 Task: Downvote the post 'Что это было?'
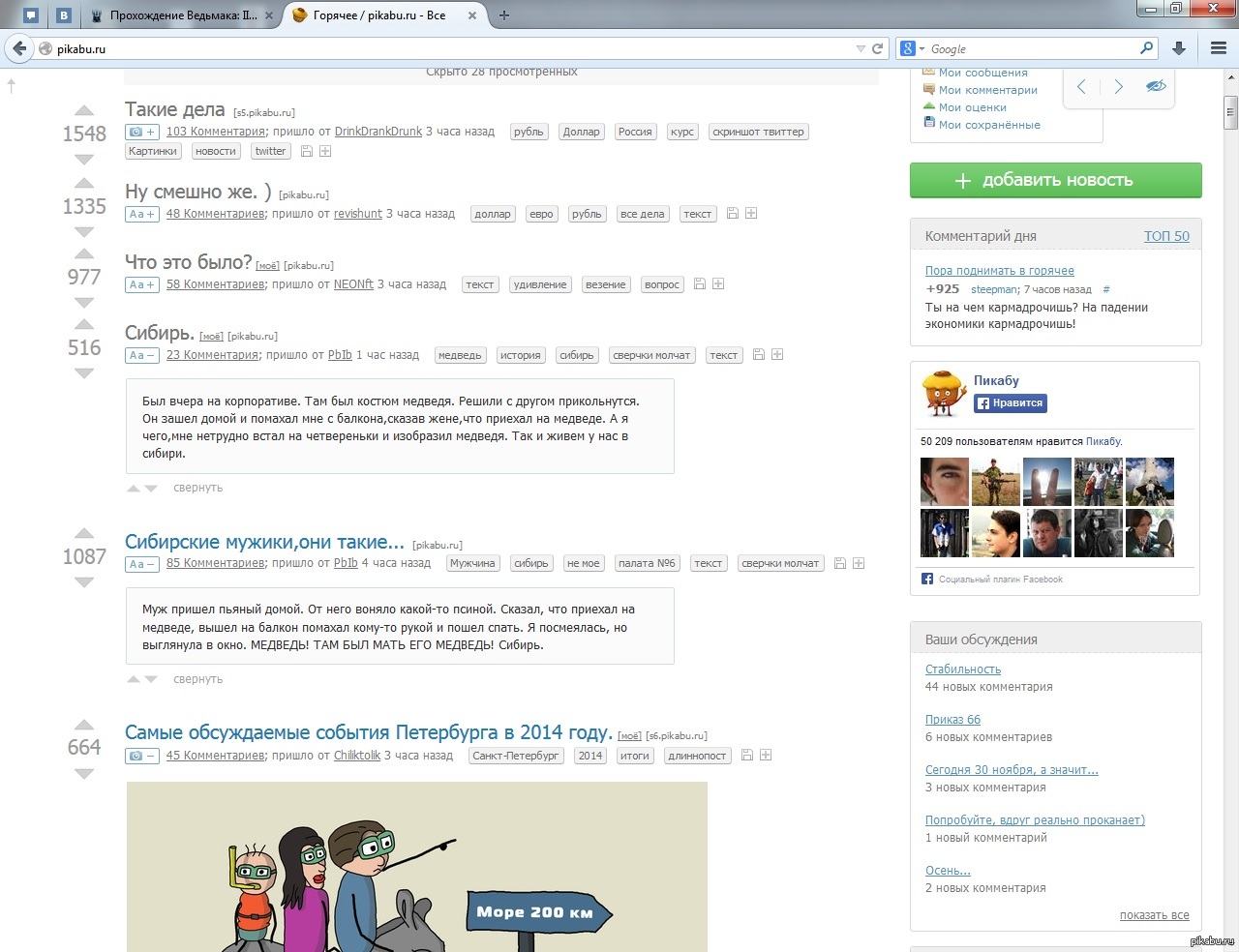(84, 302)
